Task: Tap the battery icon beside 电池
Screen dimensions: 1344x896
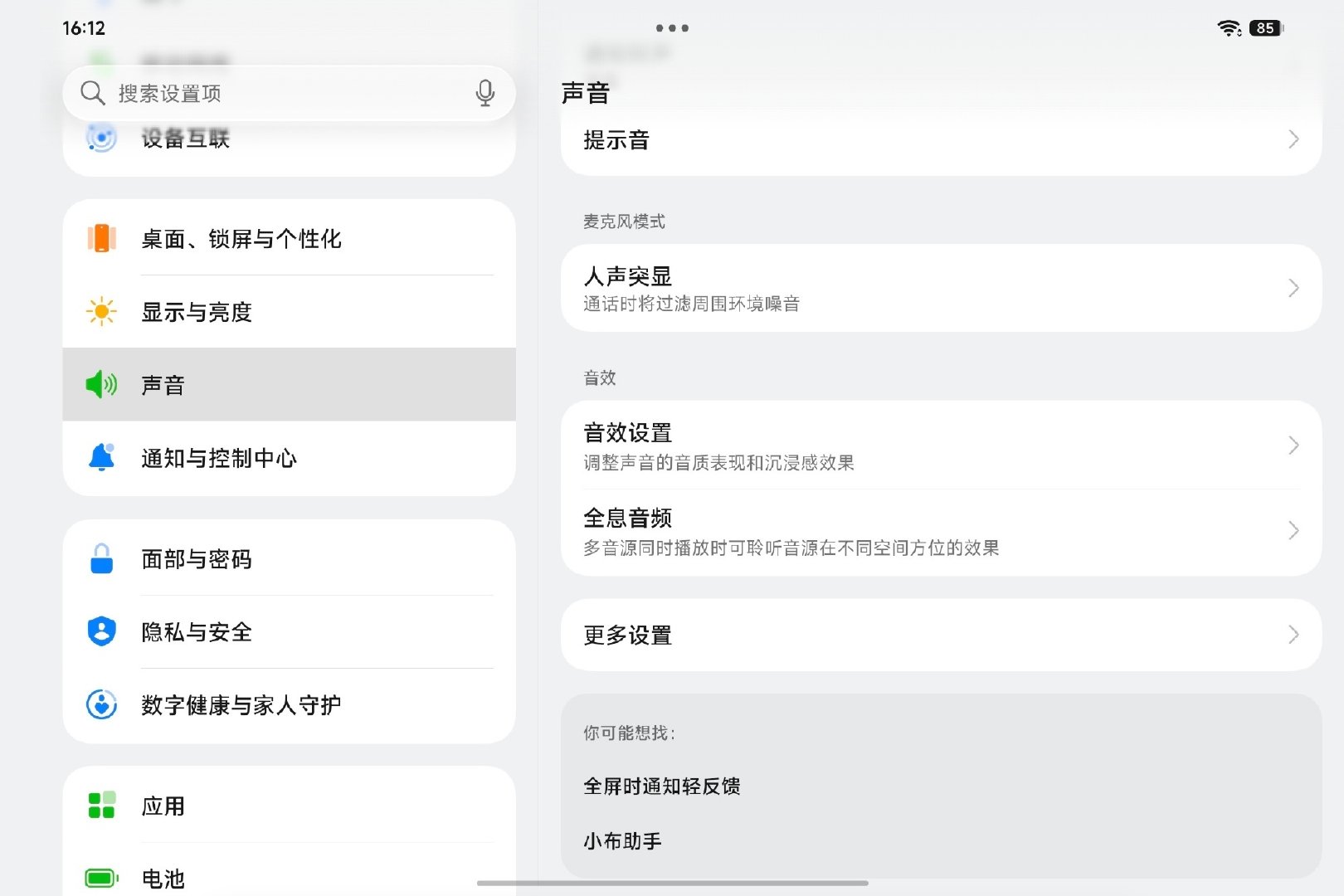Action: coord(101,878)
